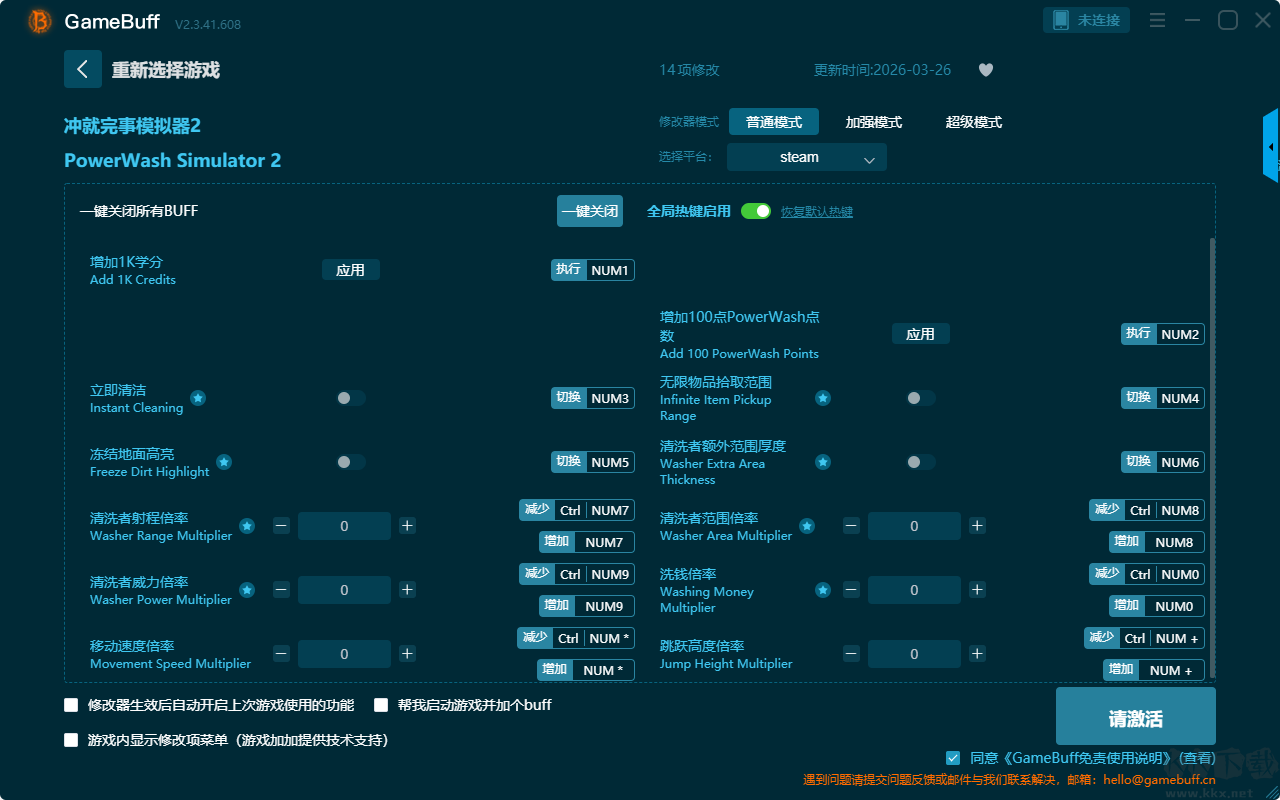Increase Washer Area Multiplier with plus
This screenshot has height=800, width=1280.
977,526
